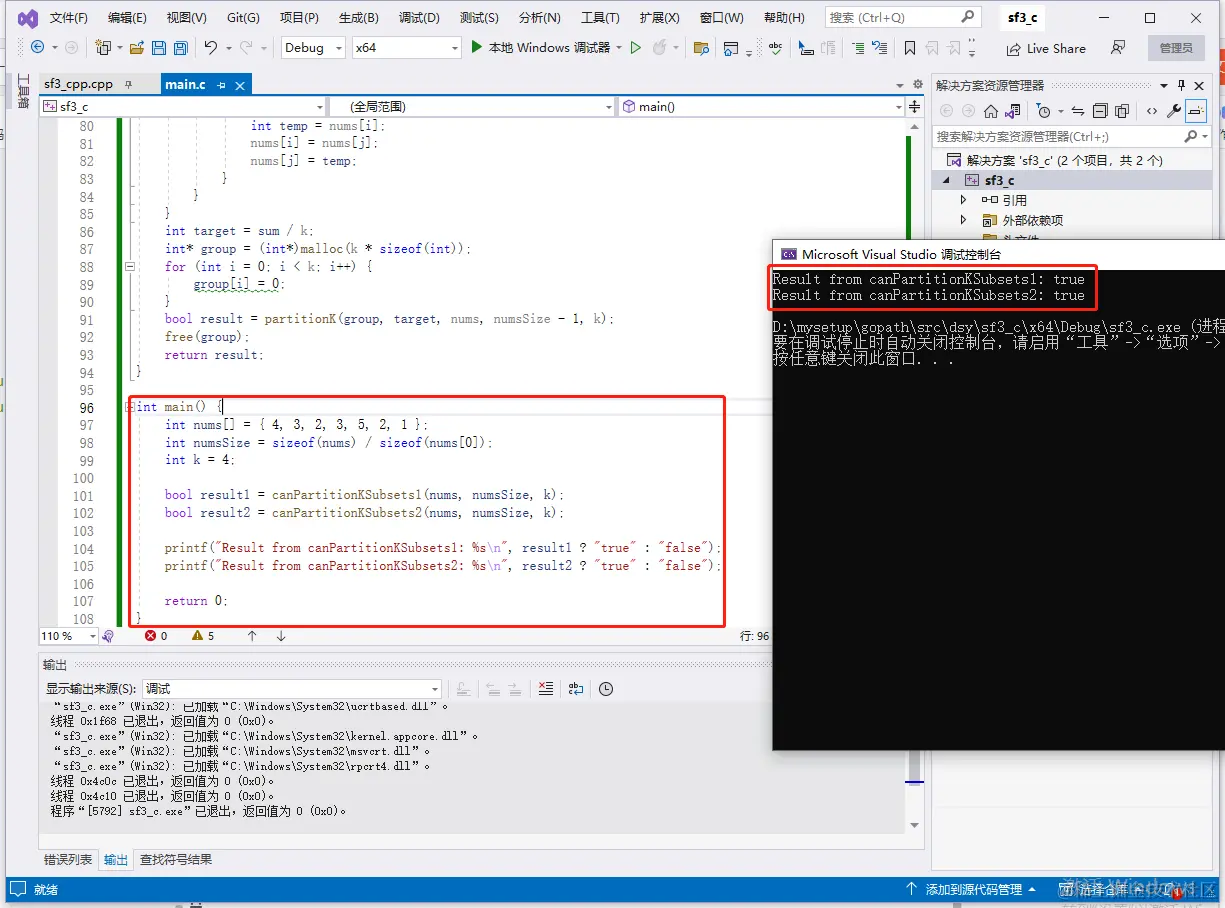Toggle a bookmark with the bookmark icon
The width and height of the screenshot is (1225, 908).
click(910, 48)
